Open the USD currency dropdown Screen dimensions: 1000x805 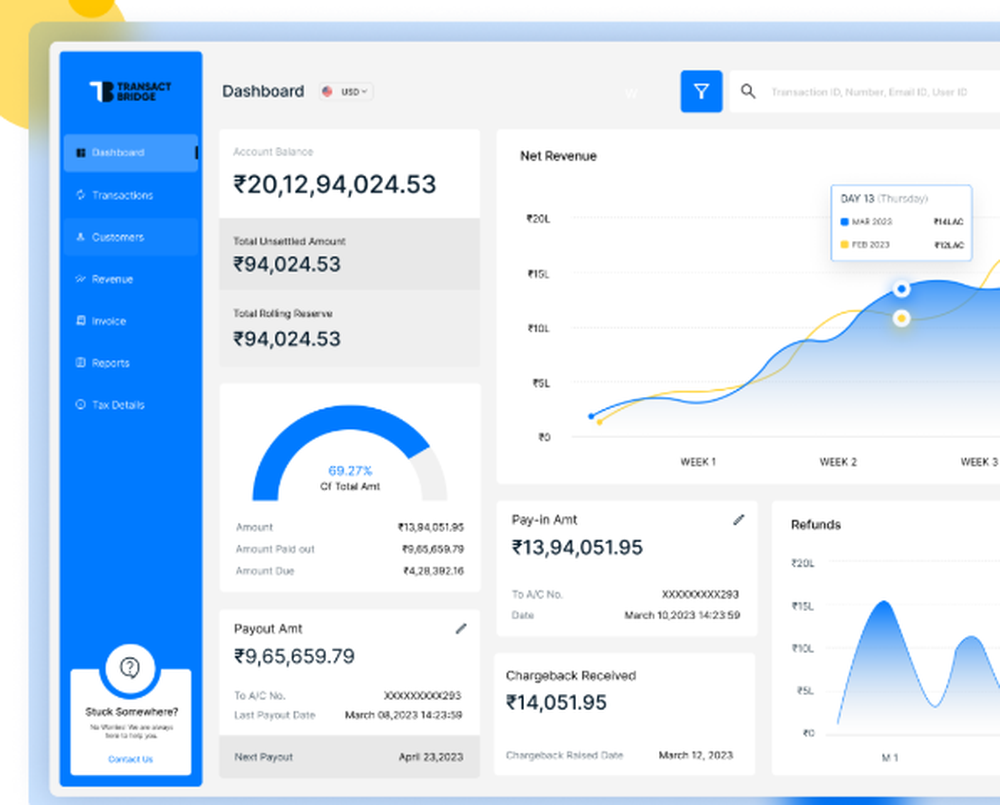click(346, 91)
